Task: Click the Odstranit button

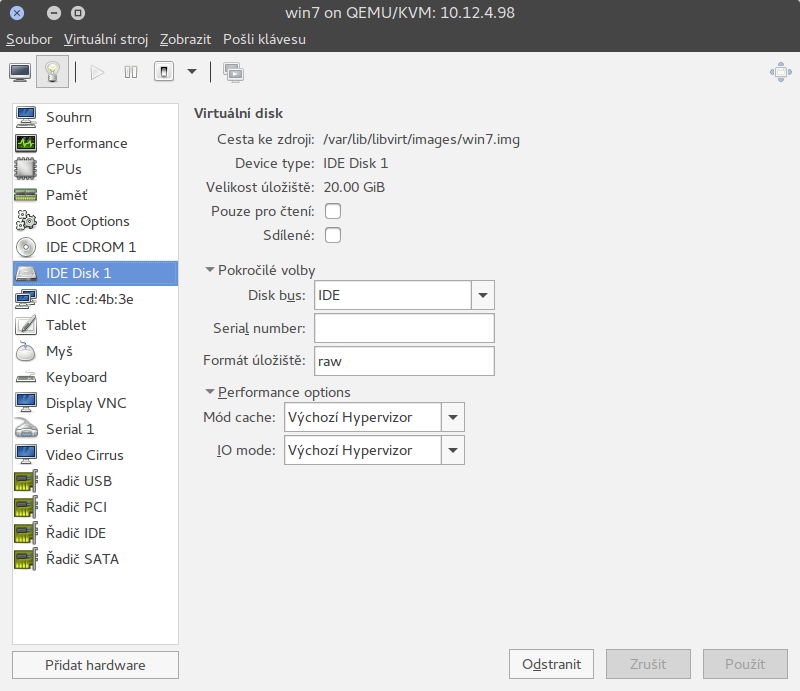Action: click(551, 665)
